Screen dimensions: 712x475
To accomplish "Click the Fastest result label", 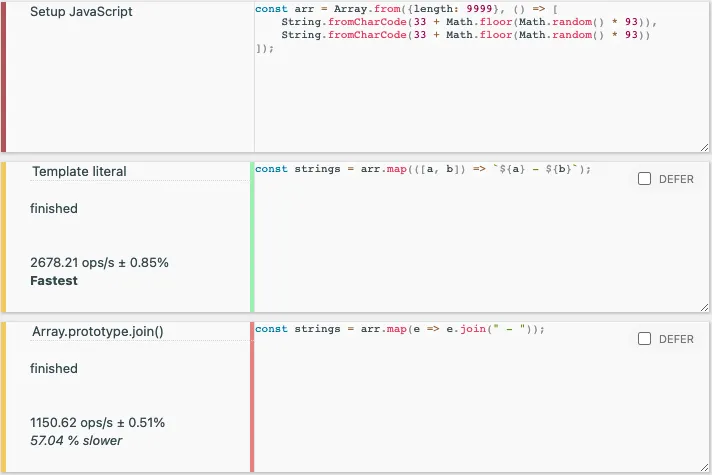I will pyautogui.click(x=54, y=281).
